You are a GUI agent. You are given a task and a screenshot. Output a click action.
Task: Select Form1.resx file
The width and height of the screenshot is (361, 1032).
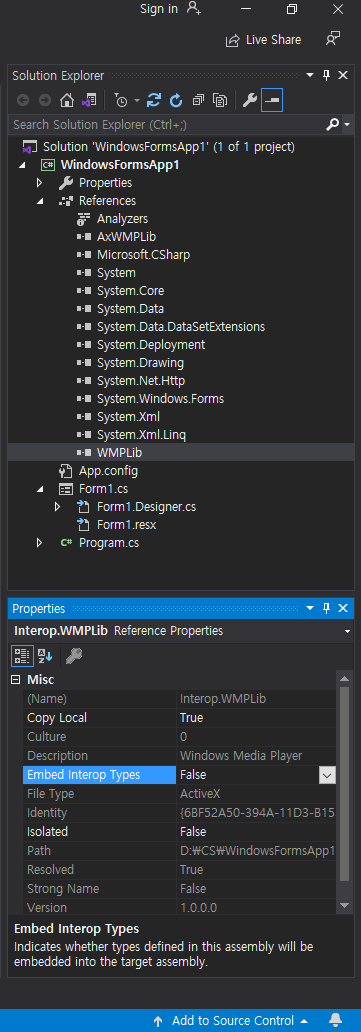(x=126, y=525)
